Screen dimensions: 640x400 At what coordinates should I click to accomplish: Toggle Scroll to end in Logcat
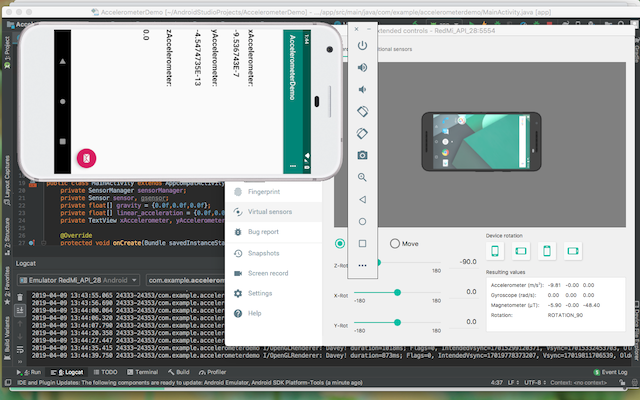coord(20,311)
